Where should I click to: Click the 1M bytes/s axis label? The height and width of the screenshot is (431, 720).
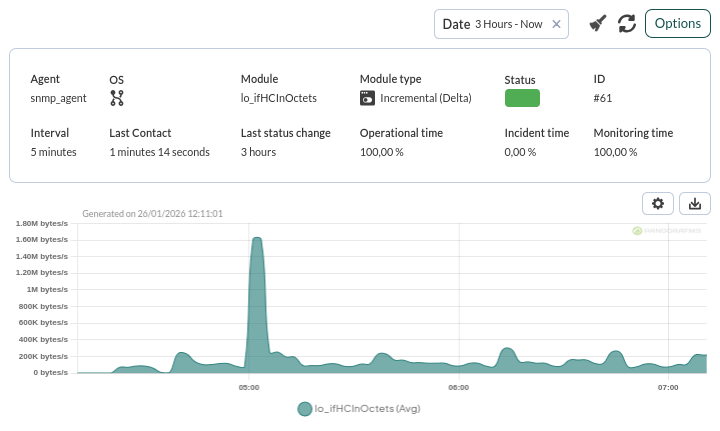47,290
